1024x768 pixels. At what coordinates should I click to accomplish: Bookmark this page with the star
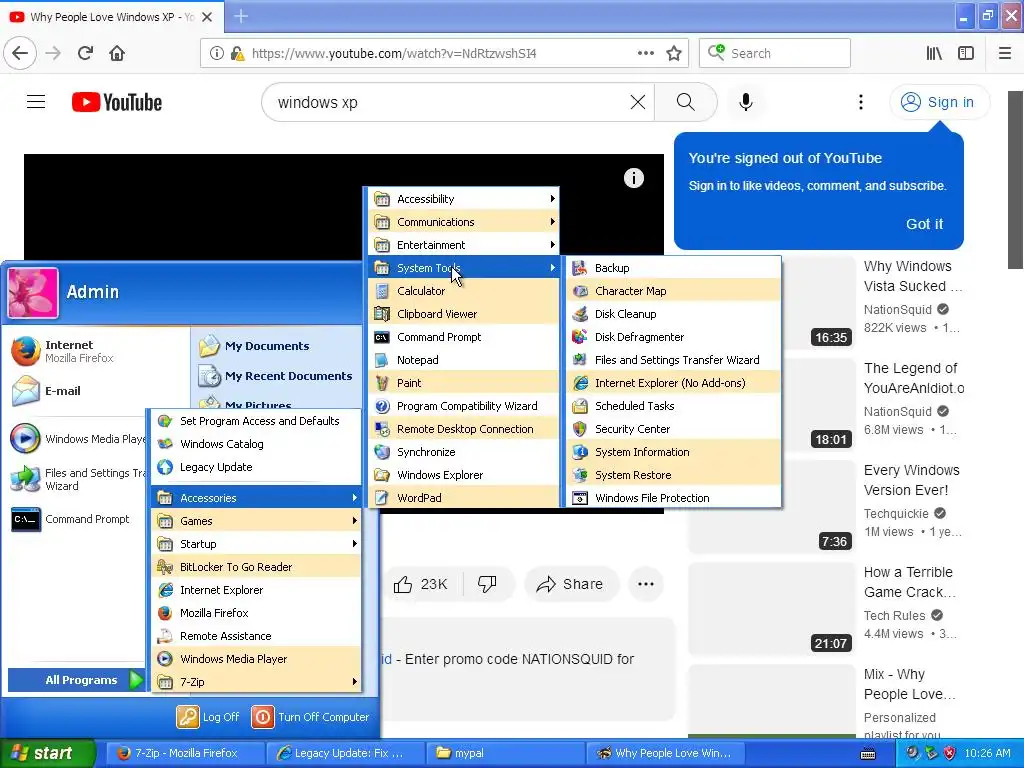[674, 54]
